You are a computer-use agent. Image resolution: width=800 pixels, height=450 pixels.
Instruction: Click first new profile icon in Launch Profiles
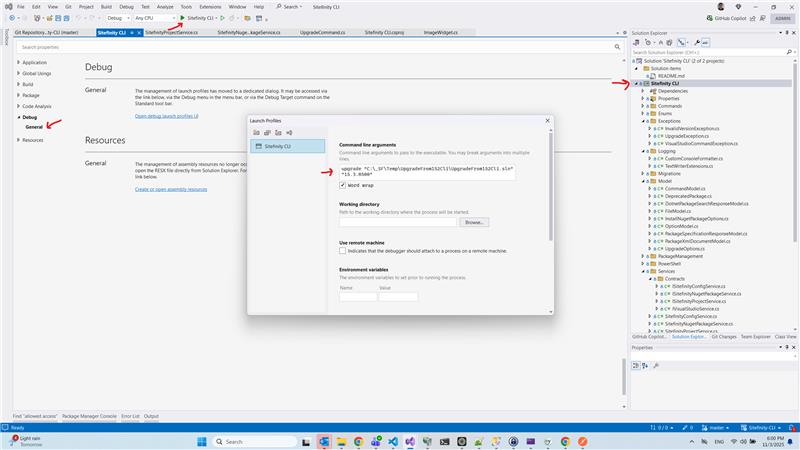tap(257, 133)
